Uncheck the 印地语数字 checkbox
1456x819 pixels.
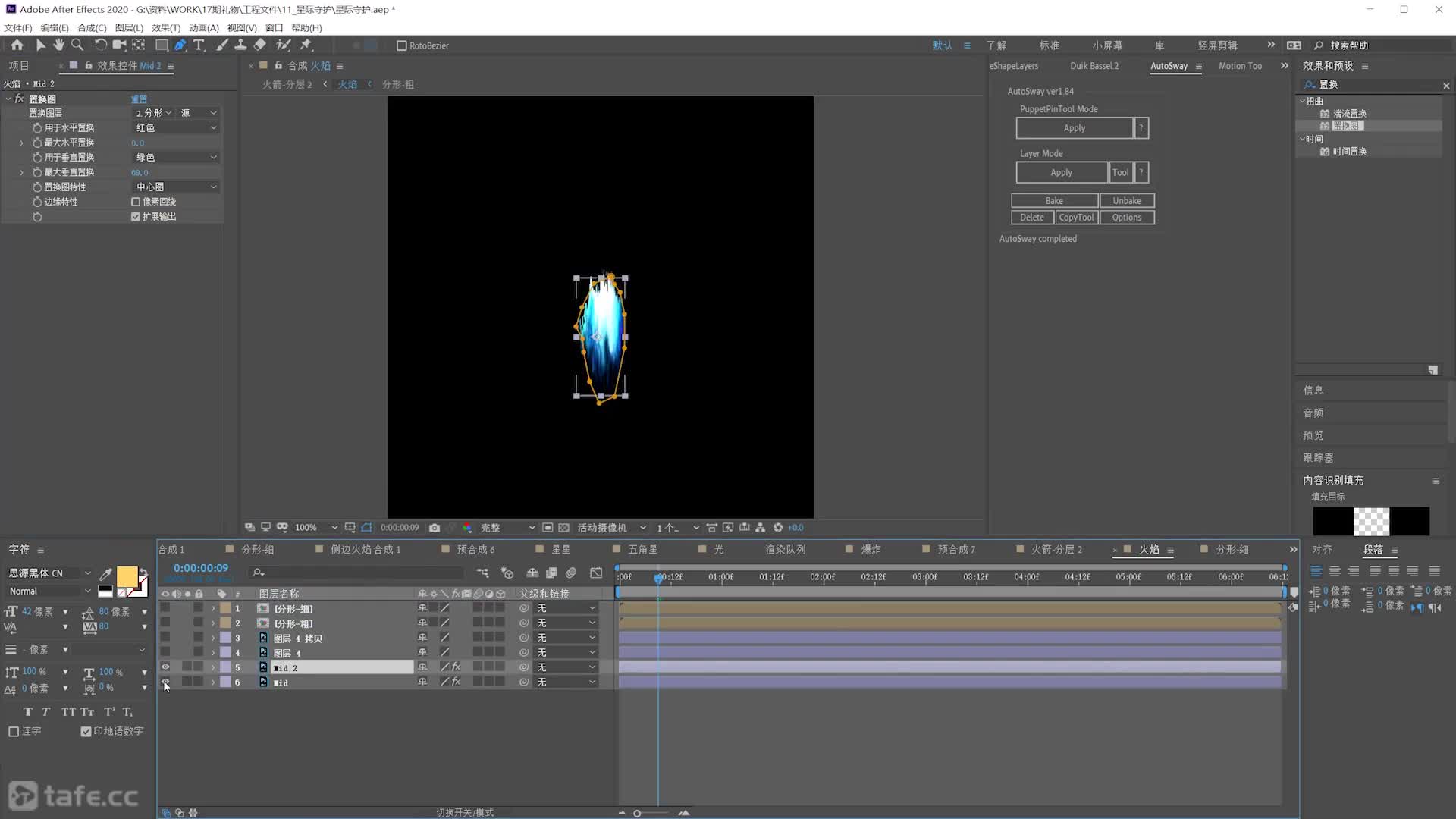pos(86,731)
